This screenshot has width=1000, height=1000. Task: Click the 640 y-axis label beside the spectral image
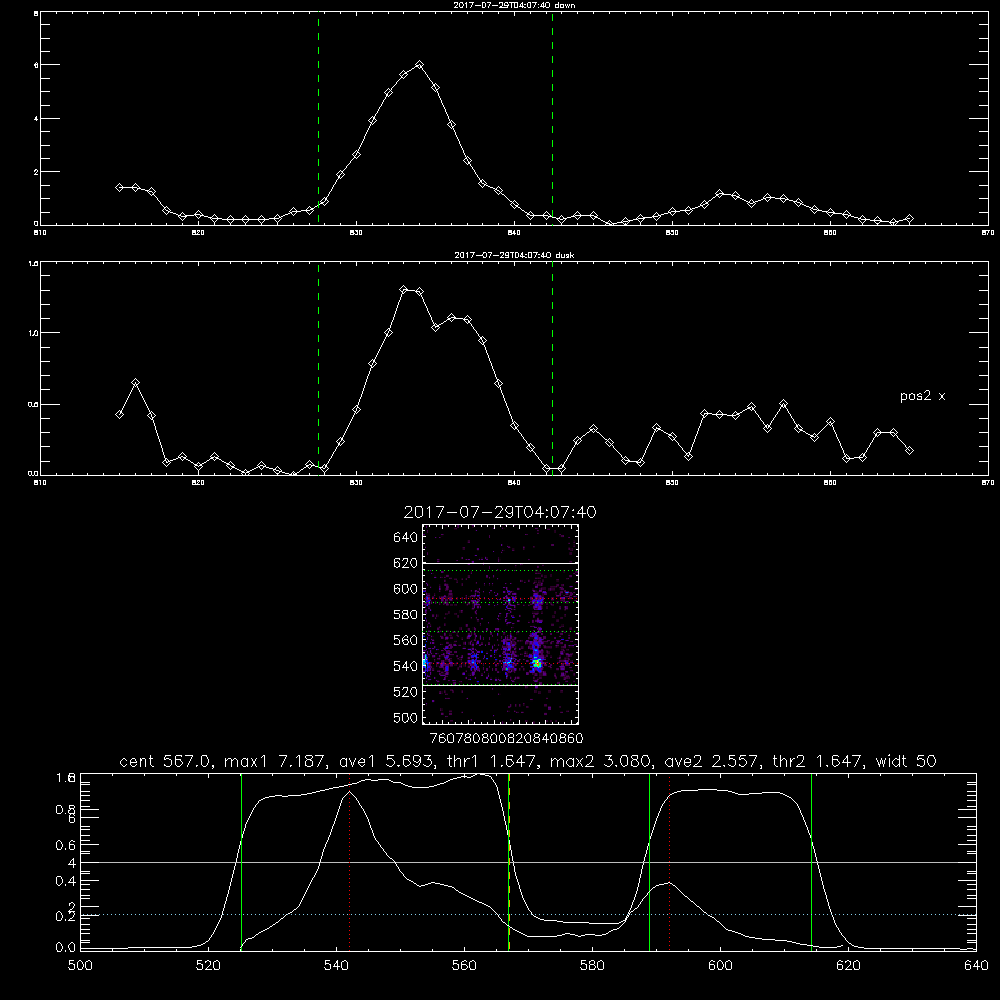[405, 538]
